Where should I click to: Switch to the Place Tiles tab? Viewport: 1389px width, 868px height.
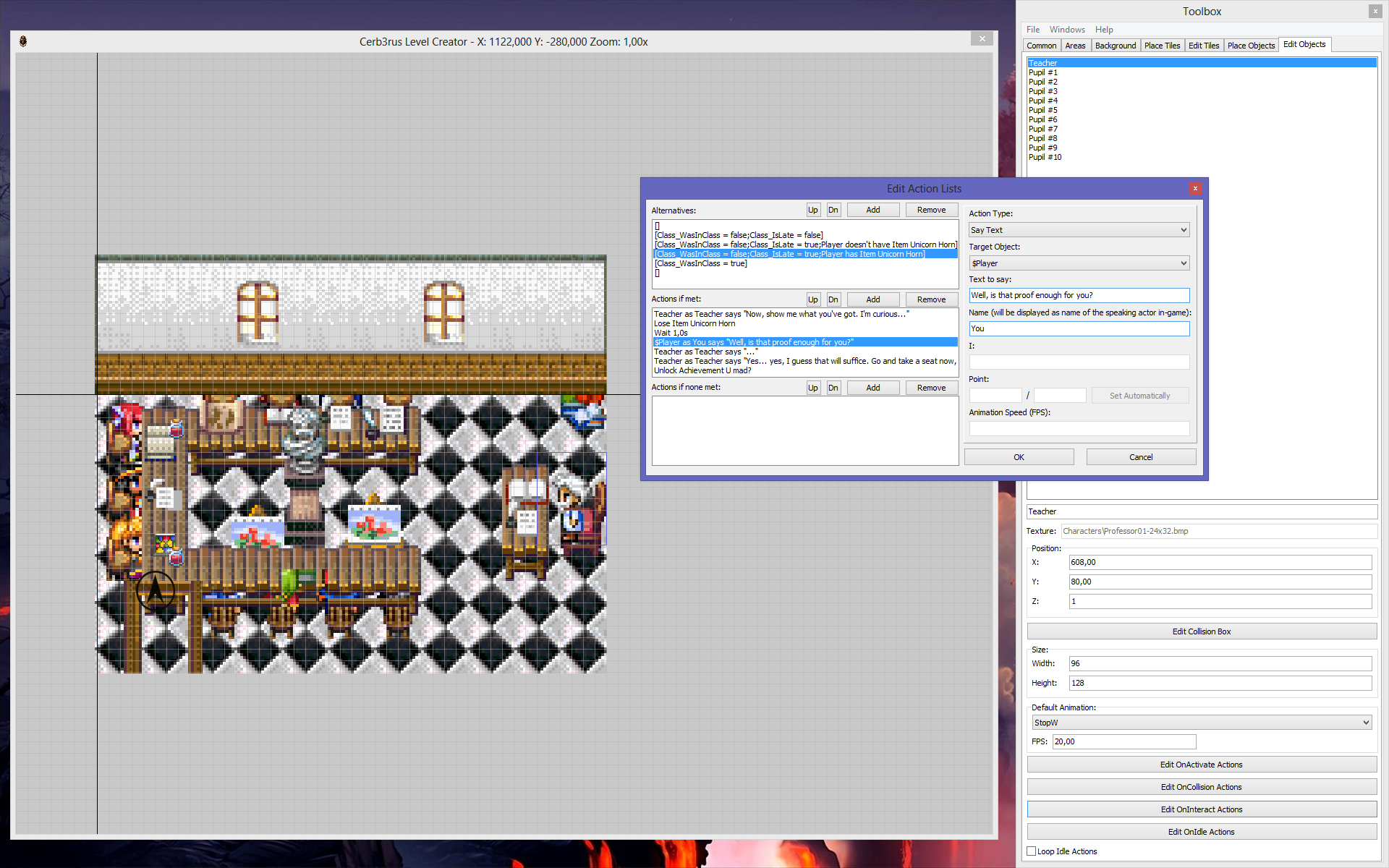(1162, 45)
